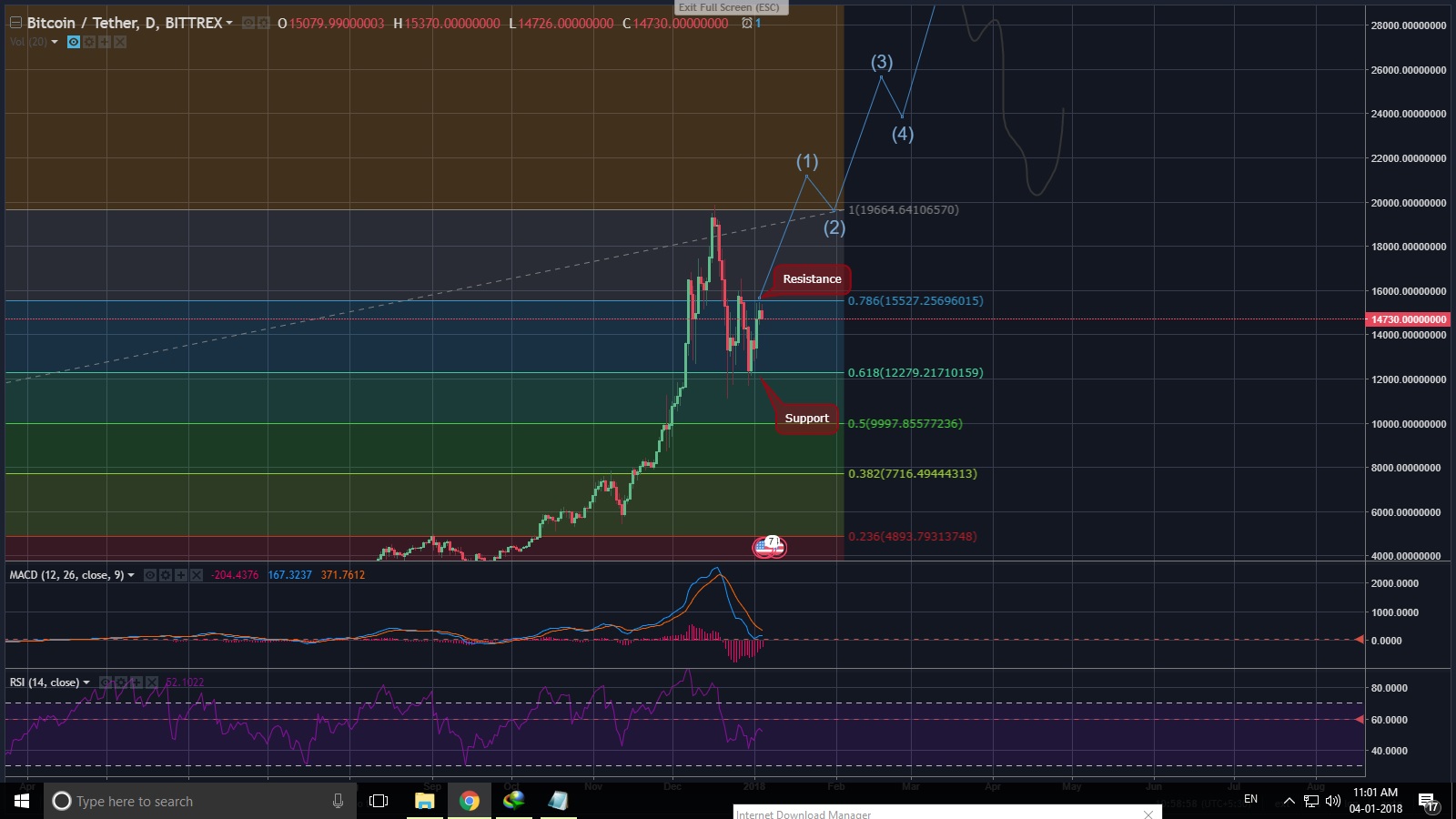Click Fibonacci level 0.786(15527.25696015) label
The width and height of the screenshot is (1456, 819).
coord(915,301)
